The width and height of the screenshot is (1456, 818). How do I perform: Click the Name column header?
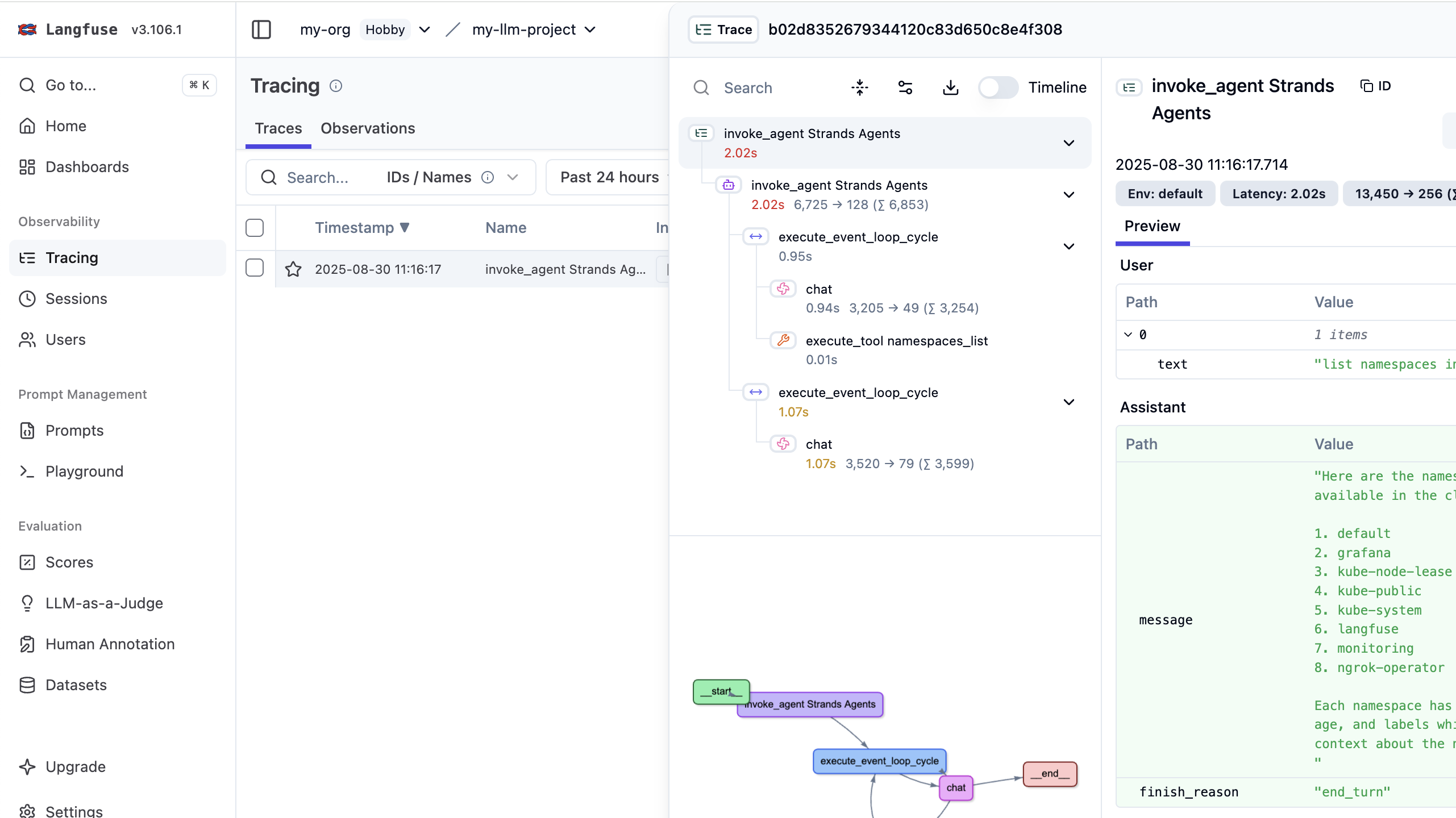click(506, 228)
